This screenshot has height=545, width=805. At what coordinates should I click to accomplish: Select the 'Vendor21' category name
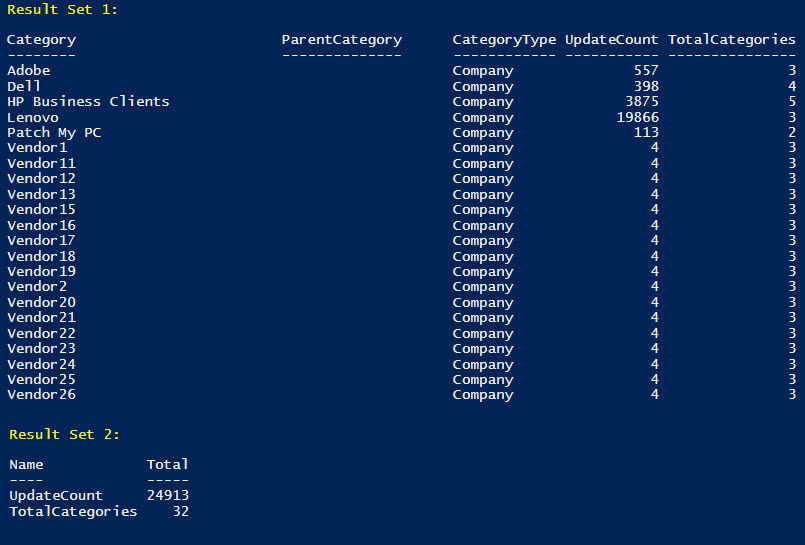(x=41, y=317)
